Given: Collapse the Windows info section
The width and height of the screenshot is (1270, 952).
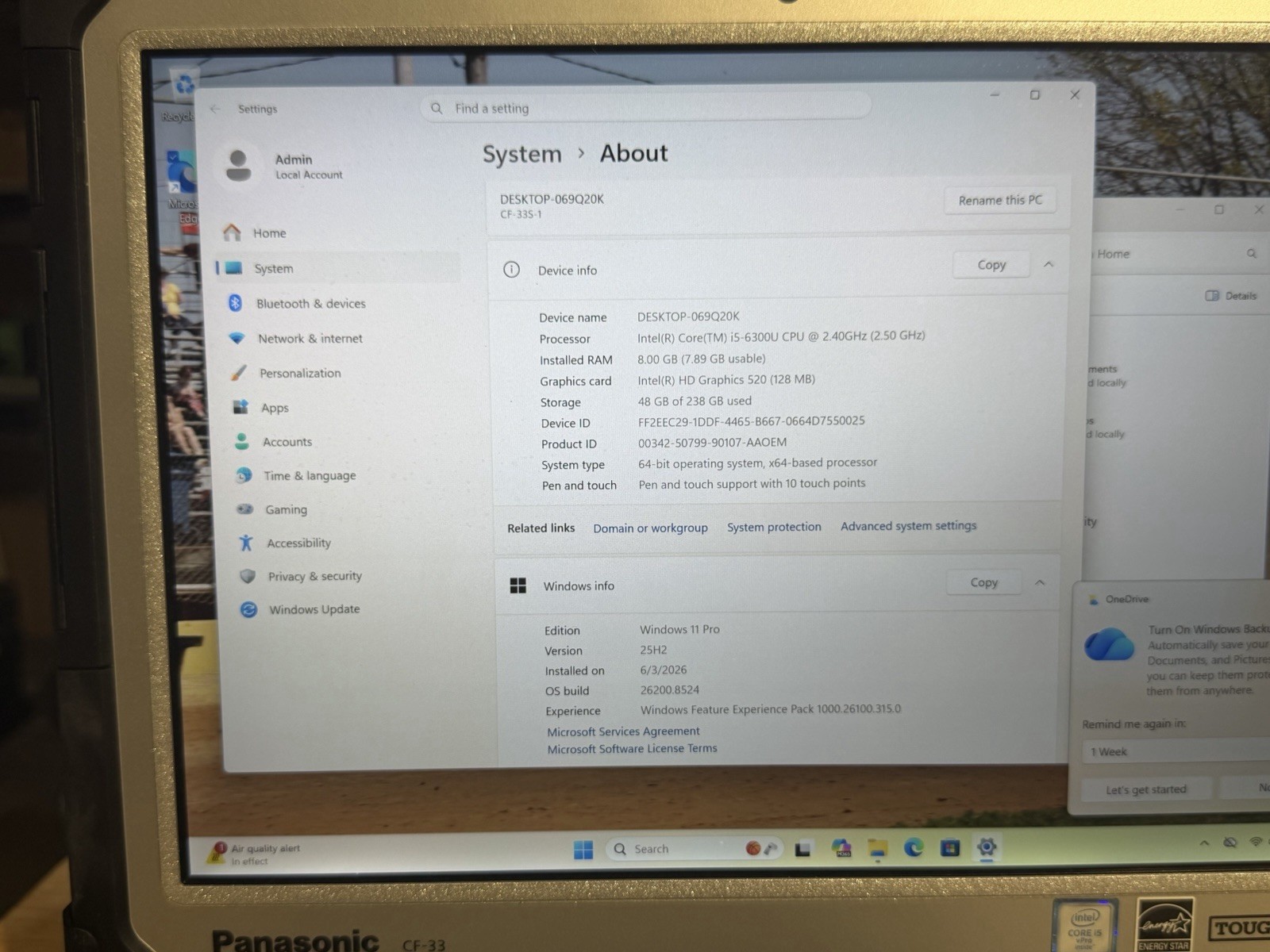Looking at the screenshot, I should [x=1040, y=582].
